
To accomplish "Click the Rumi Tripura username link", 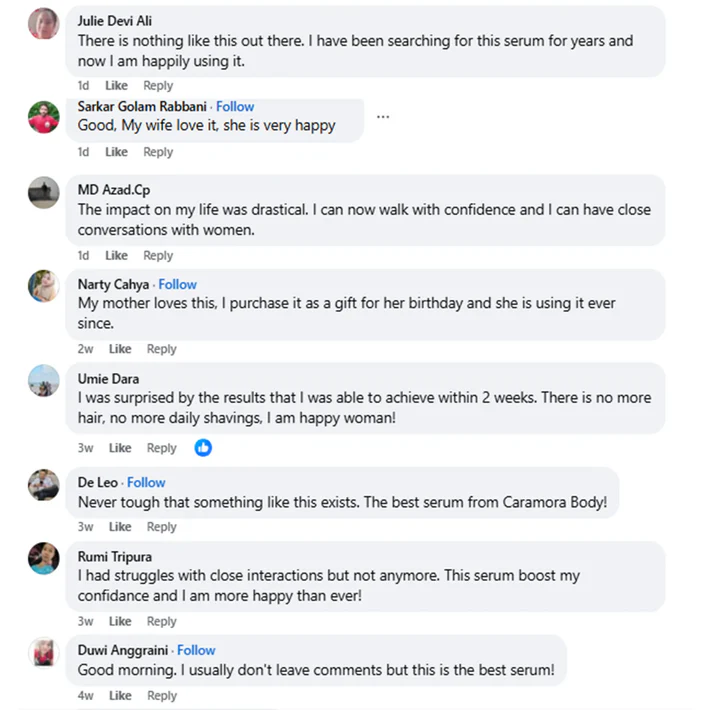I will pyautogui.click(x=115, y=556).
